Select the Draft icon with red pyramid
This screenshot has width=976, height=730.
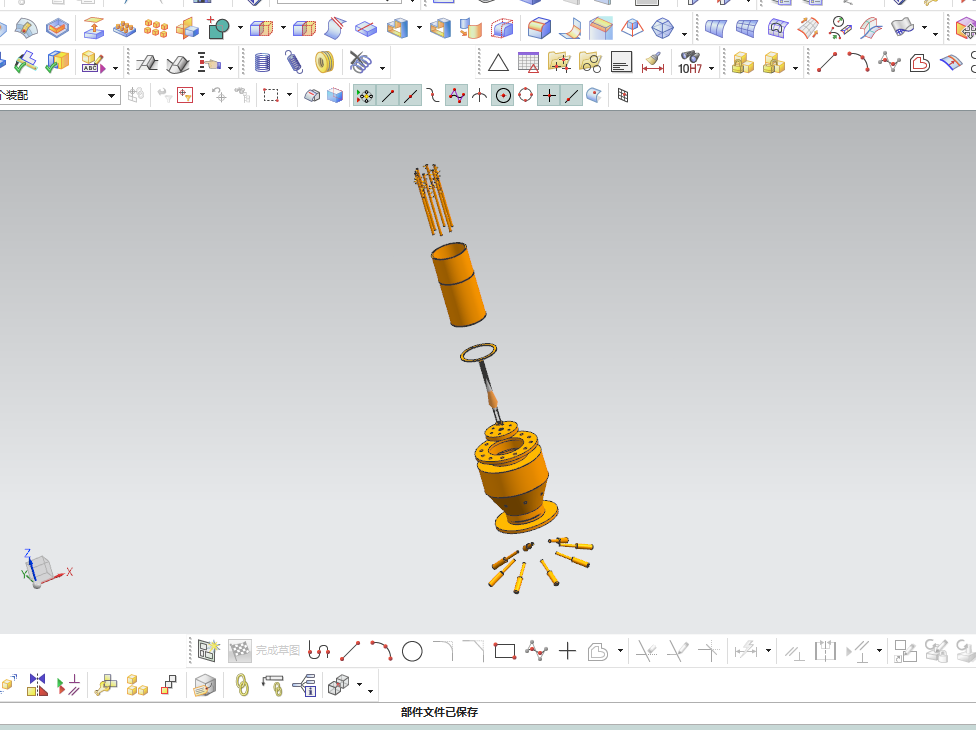[632, 28]
